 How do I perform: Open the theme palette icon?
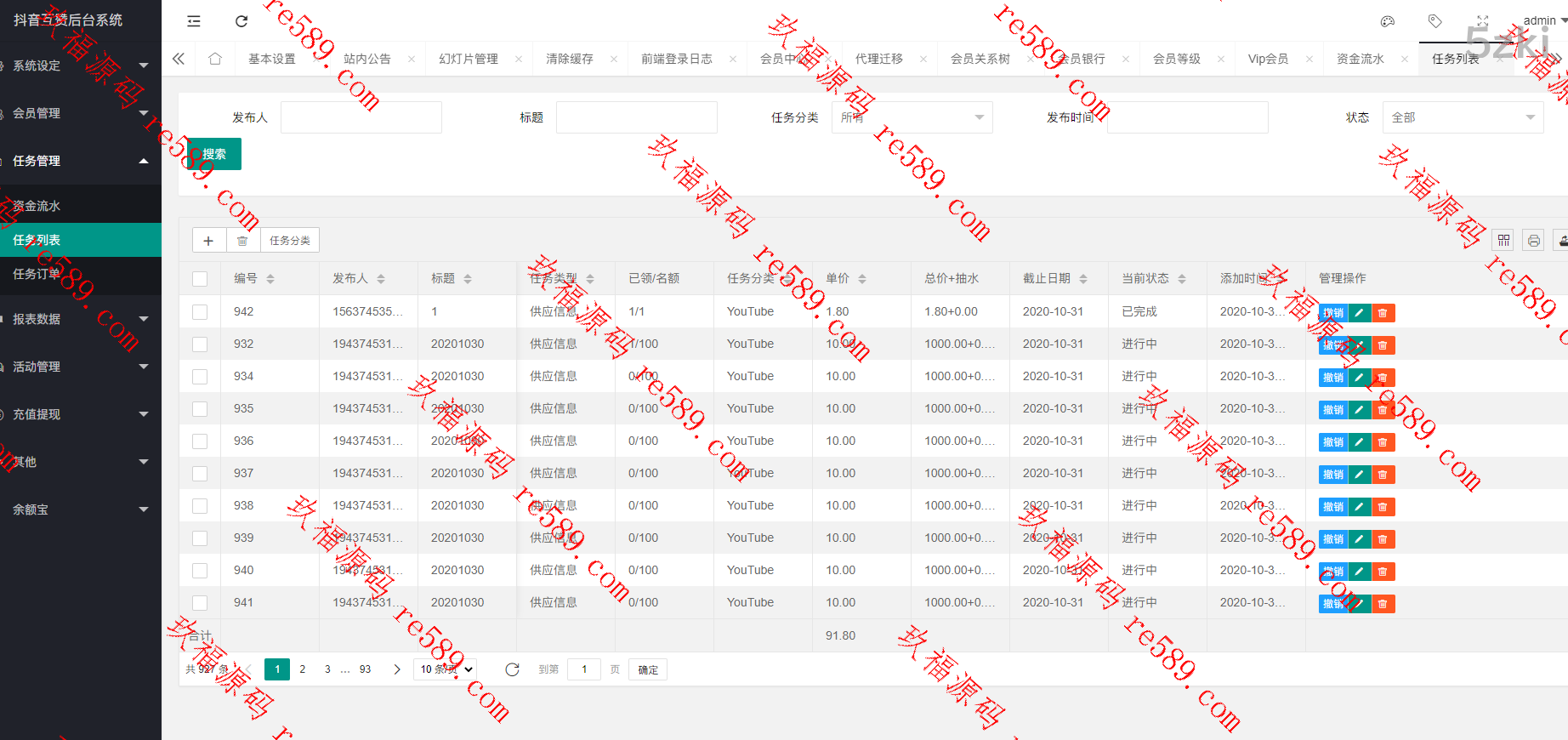(x=1388, y=21)
